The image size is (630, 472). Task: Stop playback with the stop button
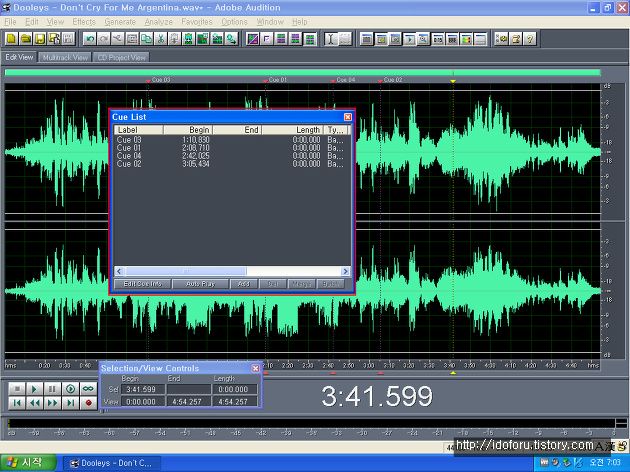tap(17, 389)
